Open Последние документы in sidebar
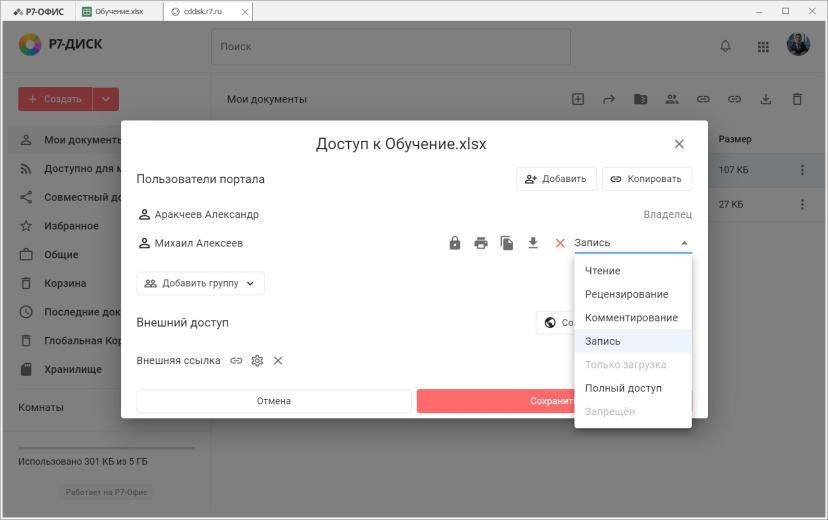The height and width of the screenshot is (520, 828). point(70,312)
